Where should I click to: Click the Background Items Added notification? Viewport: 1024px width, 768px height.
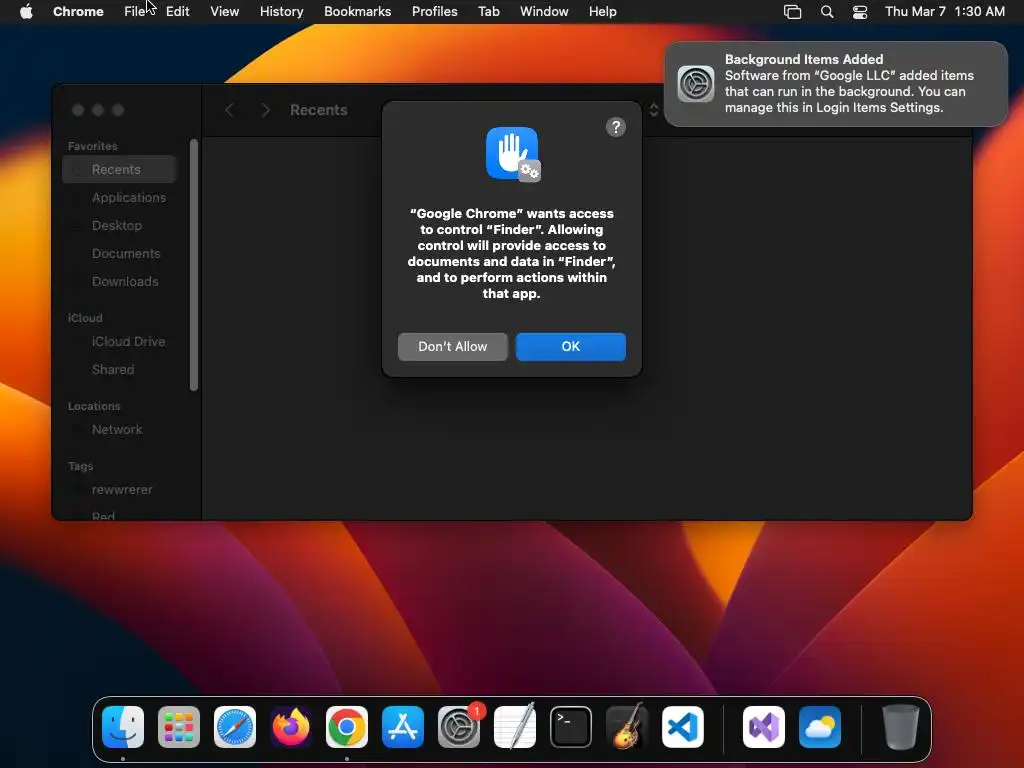(x=836, y=84)
